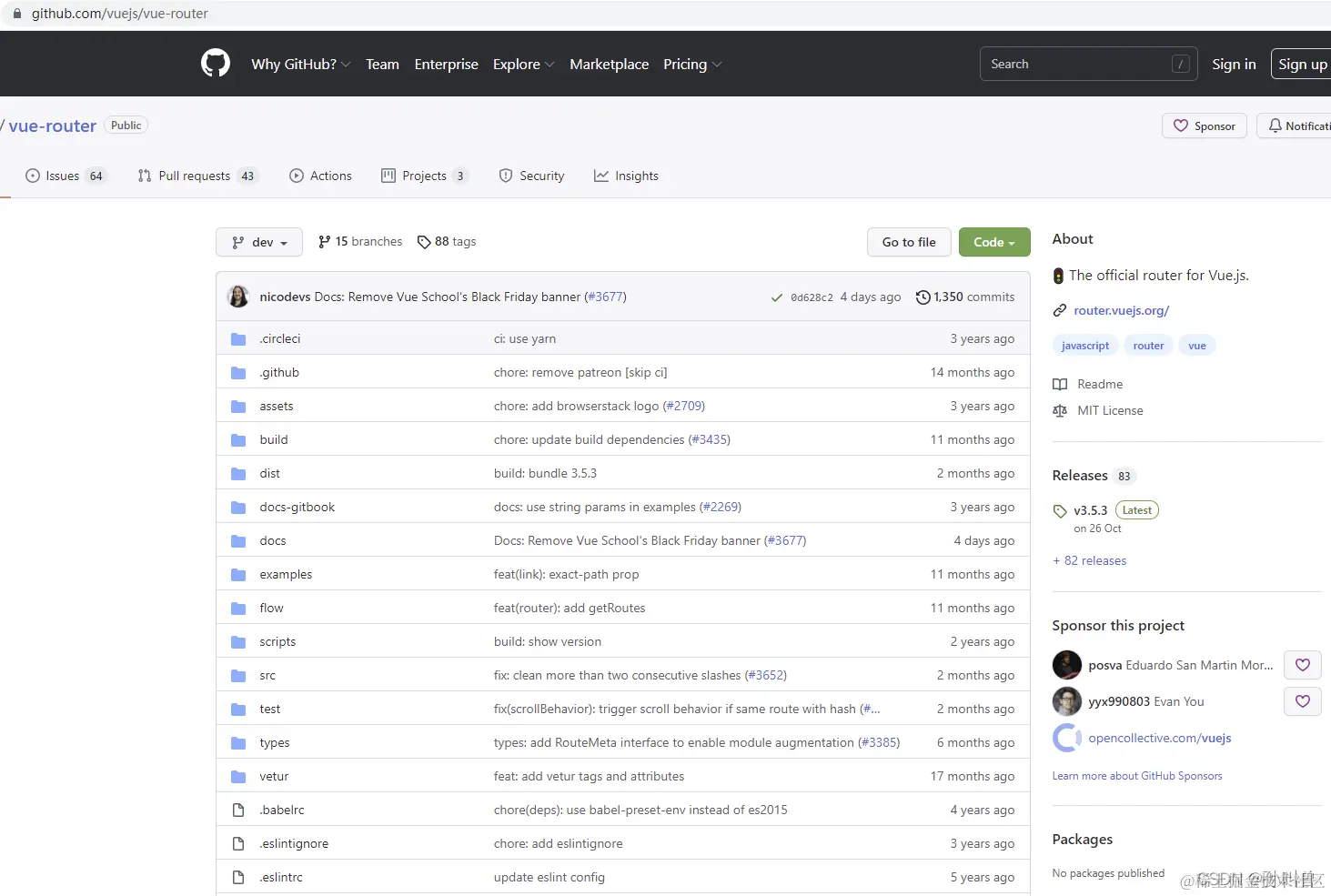Click the heart button next to yyx990803
Image resolution: width=1331 pixels, height=896 pixels.
pos(1302,701)
